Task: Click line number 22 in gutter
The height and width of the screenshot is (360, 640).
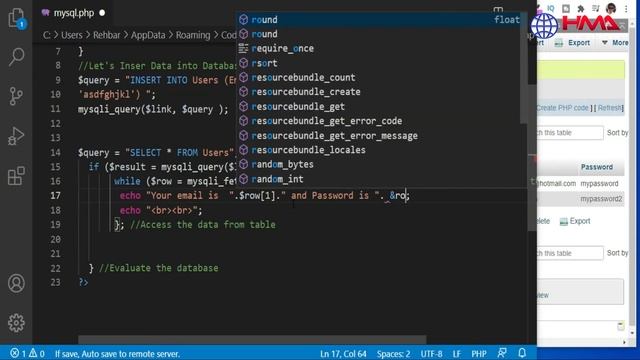Action: coord(56,268)
